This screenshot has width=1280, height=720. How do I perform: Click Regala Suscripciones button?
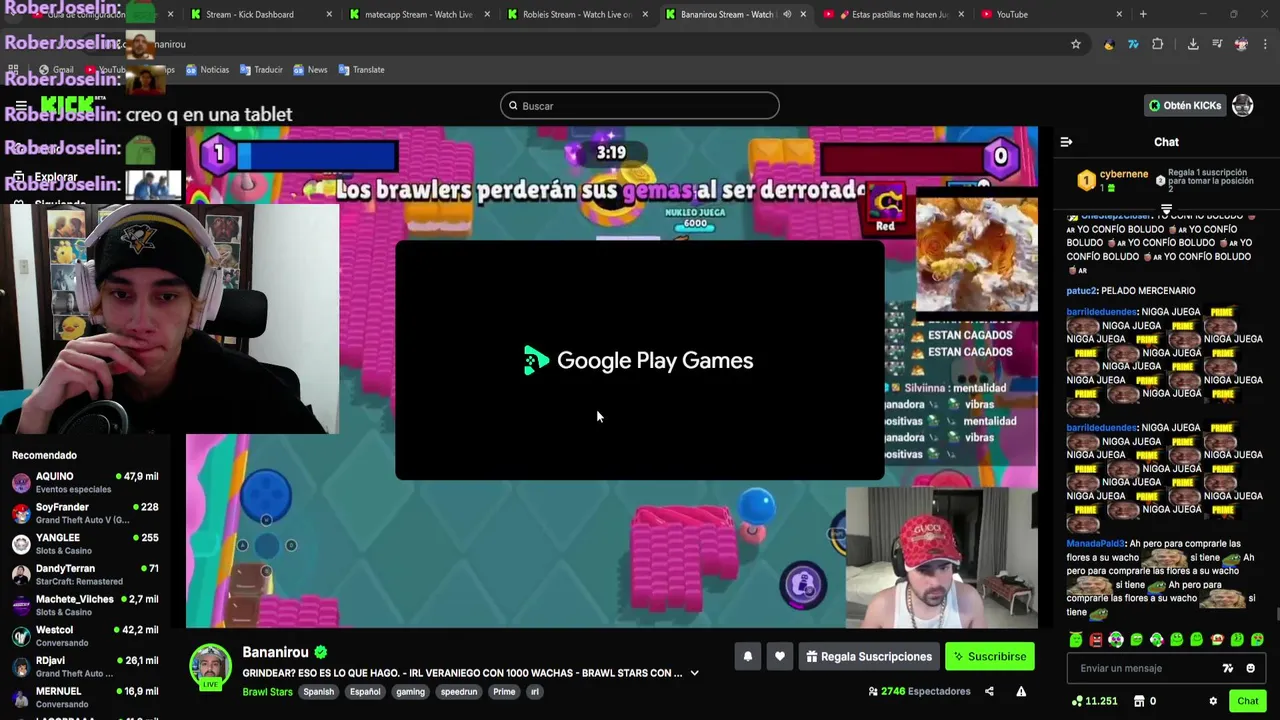coord(868,657)
